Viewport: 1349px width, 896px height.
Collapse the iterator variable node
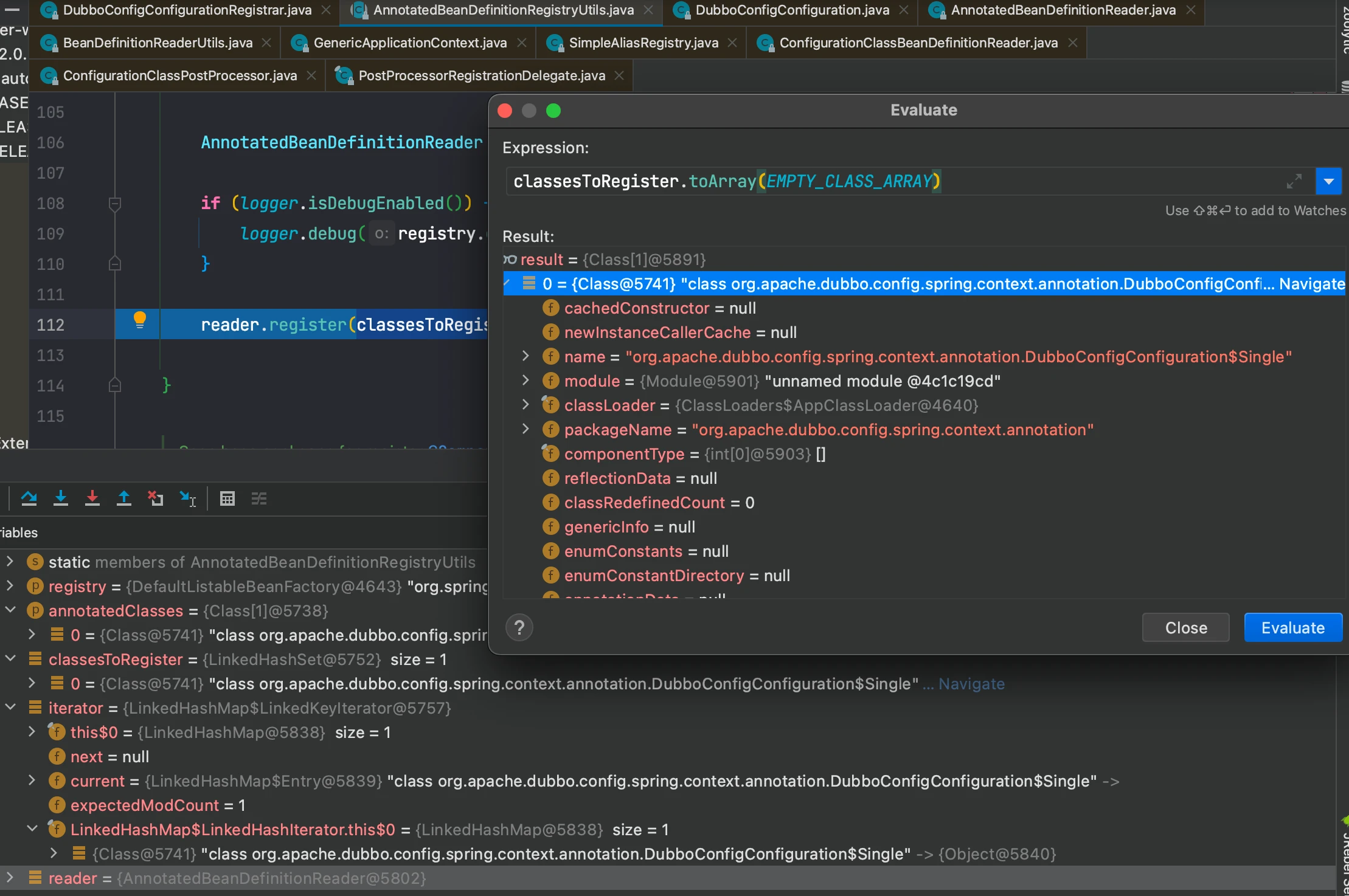coord(10,707)
